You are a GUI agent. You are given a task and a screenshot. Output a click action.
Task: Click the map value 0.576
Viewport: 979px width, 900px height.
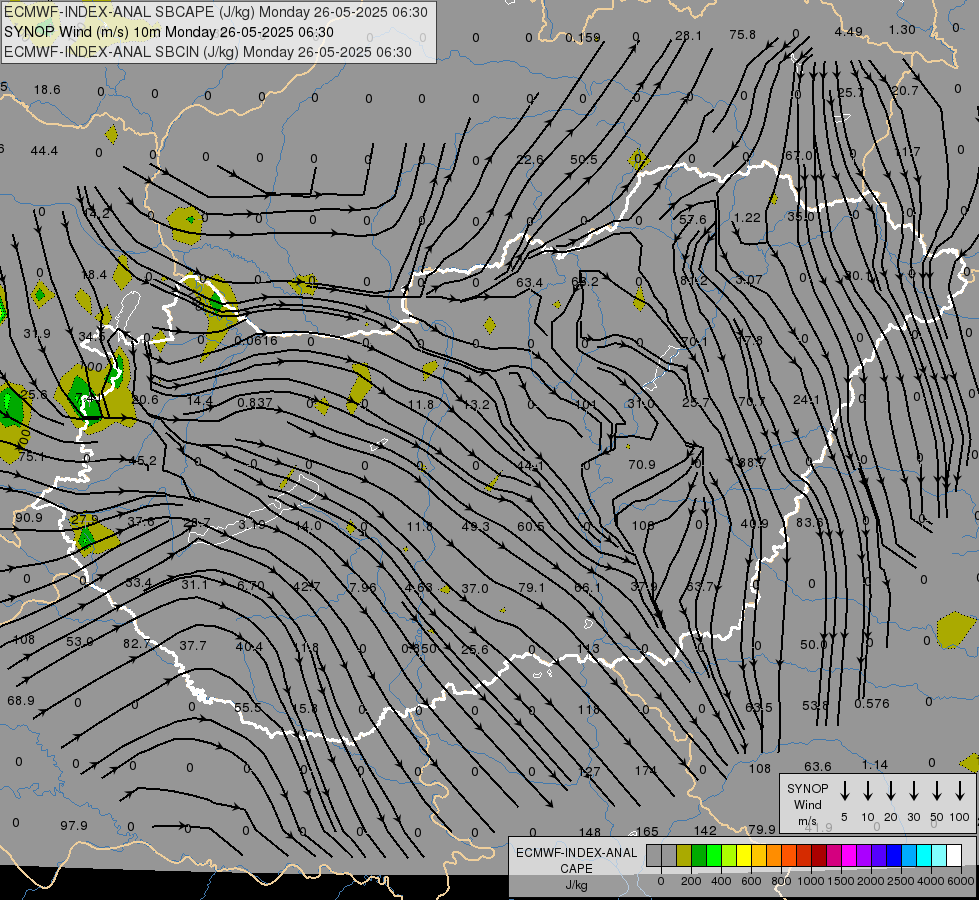coord(872,703)
